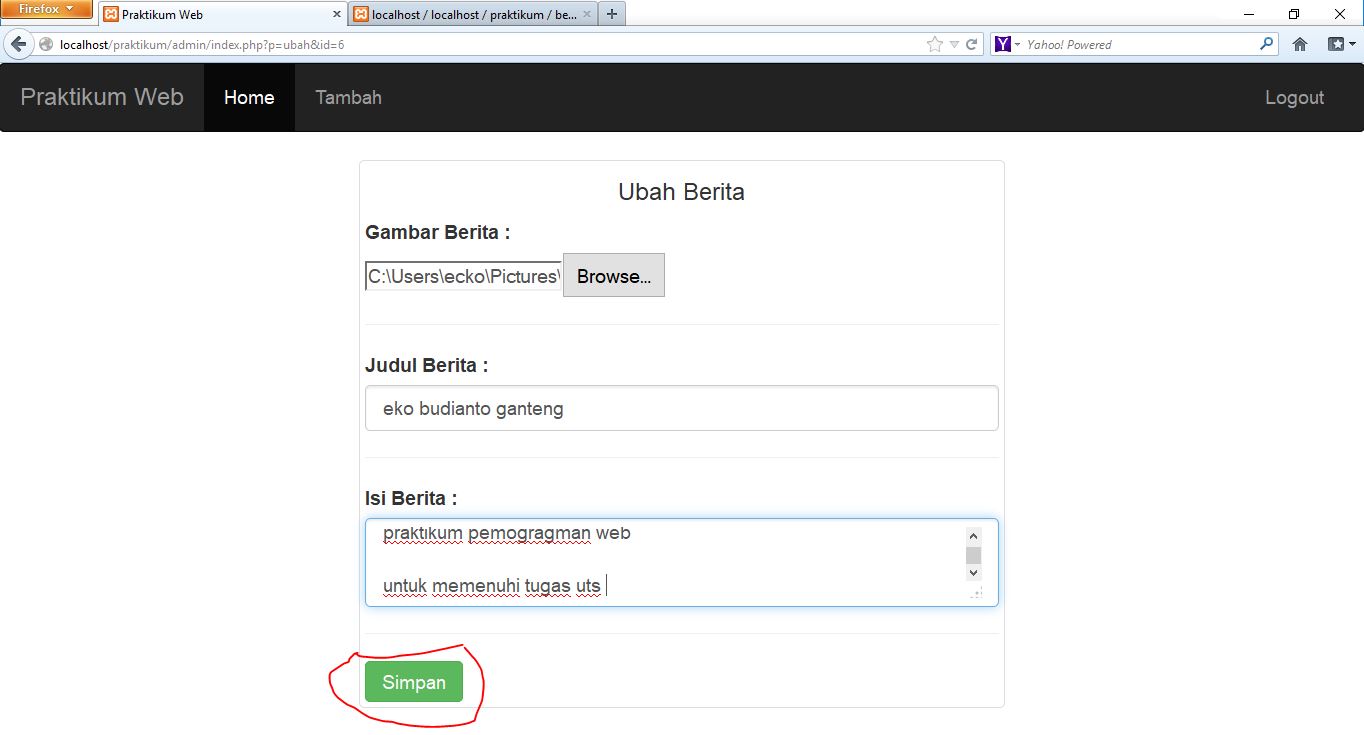Click Browse to choose an image
Viewport: 1364px width, 735px height.
tap(613, 276)
